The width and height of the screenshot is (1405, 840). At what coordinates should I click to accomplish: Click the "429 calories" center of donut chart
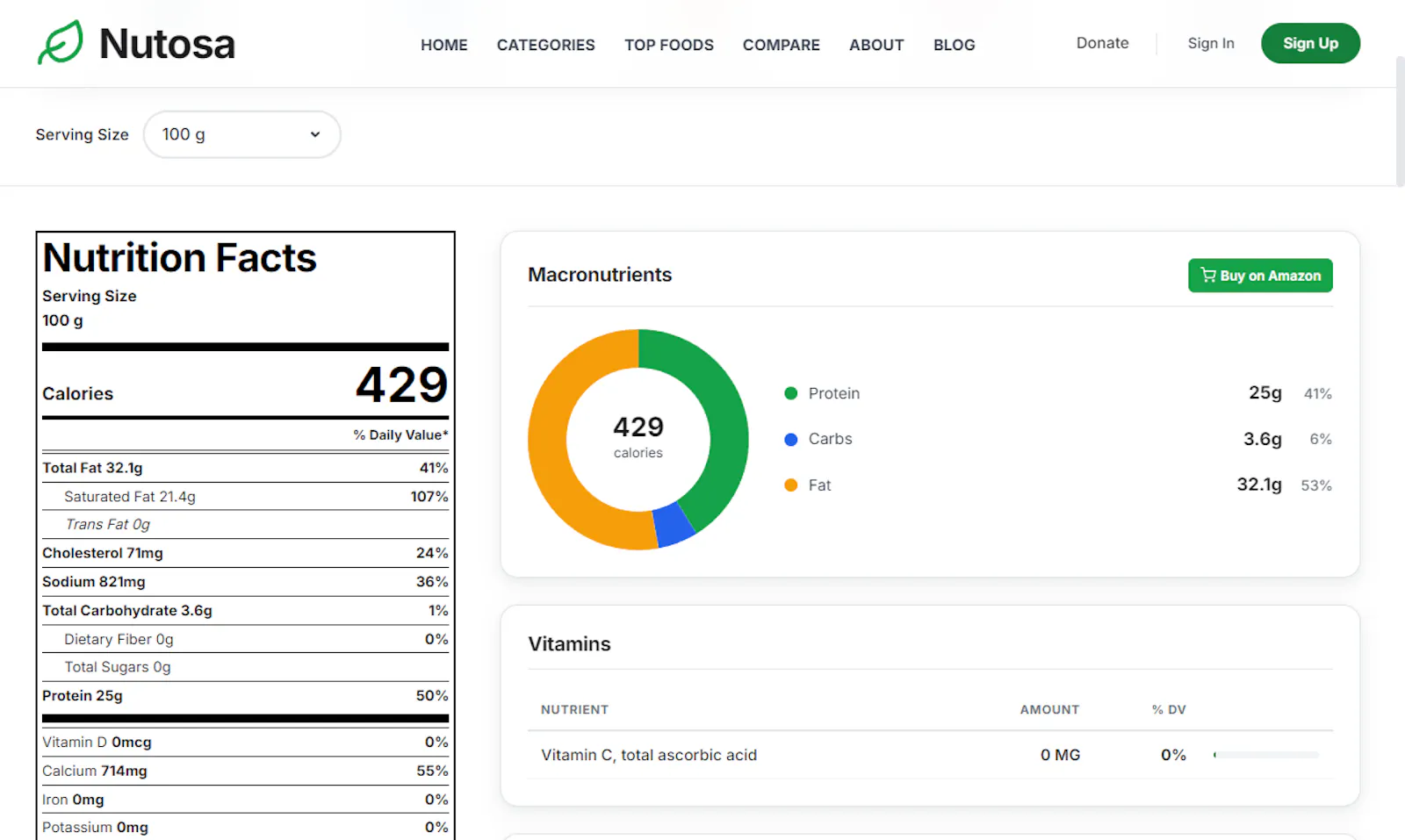[638, 437]
